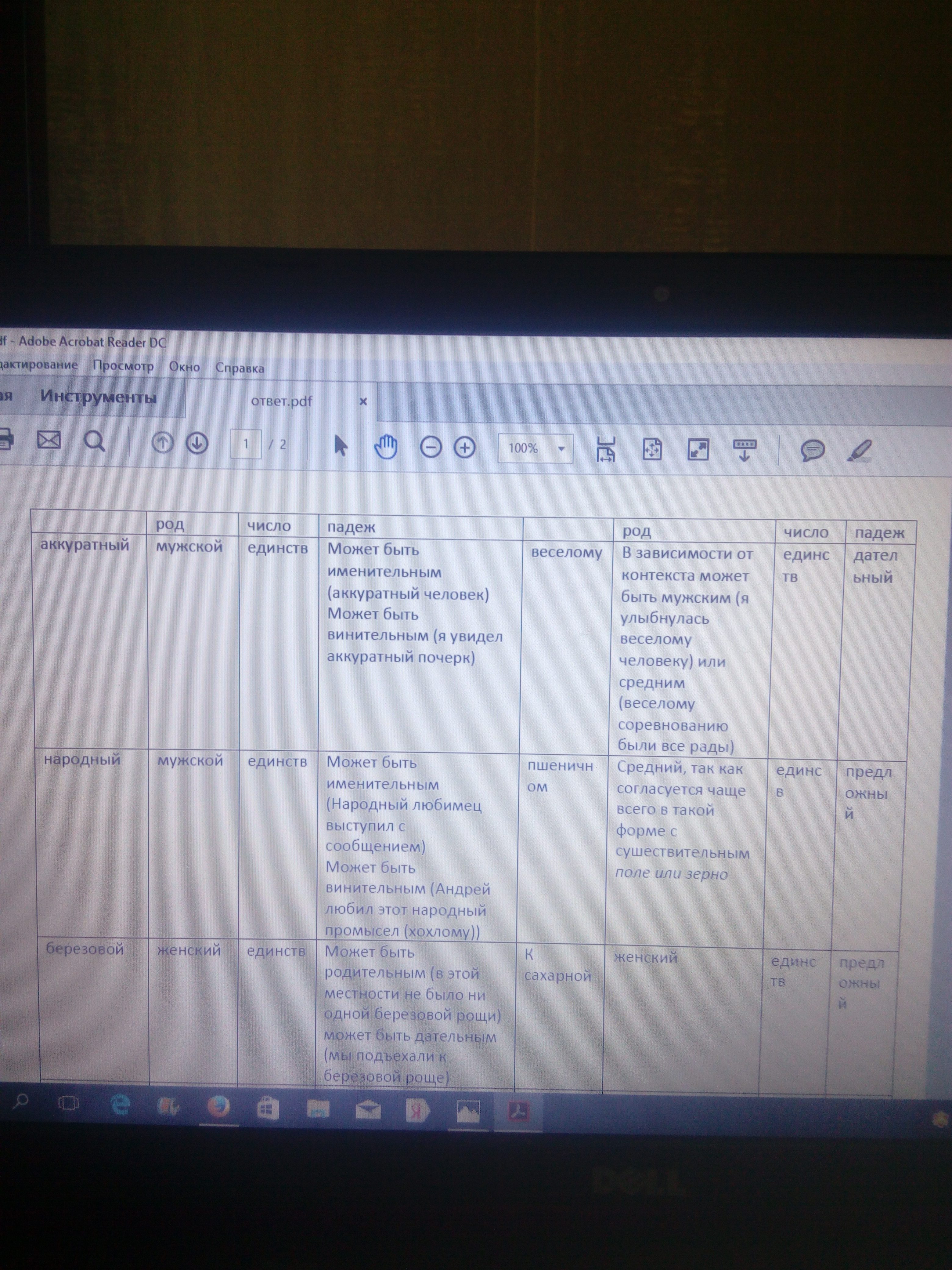Go to next page with down arrow
The height and width of the screenshot is (1270, 952).
click(197, 444)
